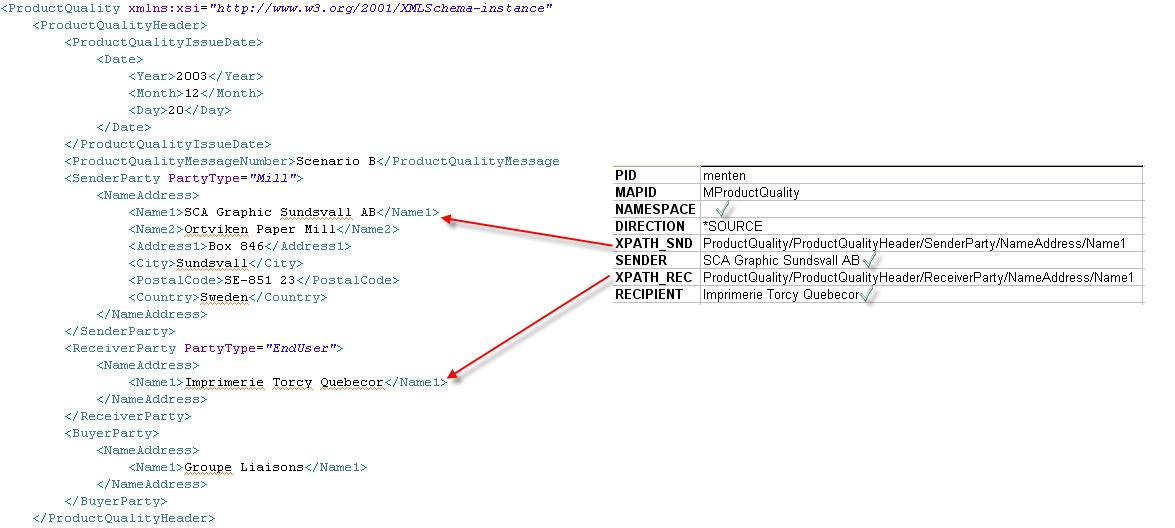Click the checkmark after Imprimerie Torcy Quebecor in the table
This screenshot has height=528, width=1175.
tap(868, 295)
